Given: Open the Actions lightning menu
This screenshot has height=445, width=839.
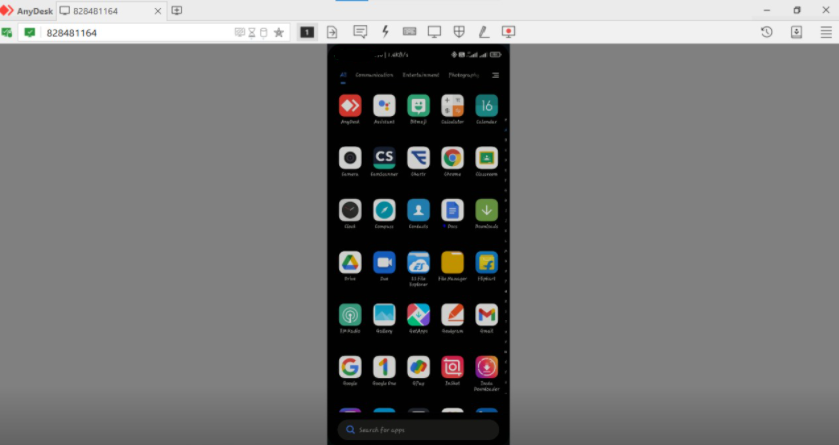Looking at the screenshot, I should coord(385,32).
